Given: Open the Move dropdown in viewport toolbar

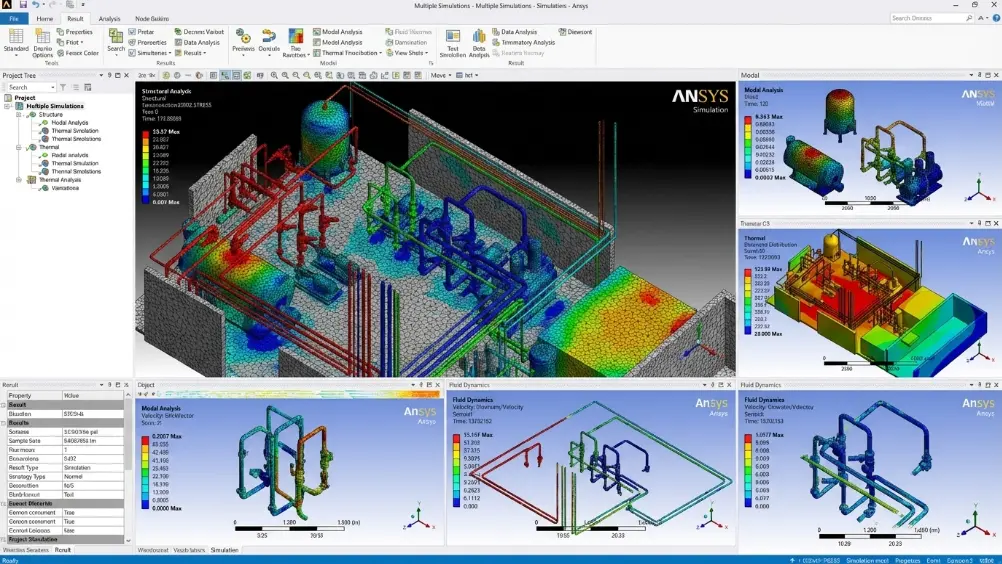Looking at the screenshot, I should [441, 75].
